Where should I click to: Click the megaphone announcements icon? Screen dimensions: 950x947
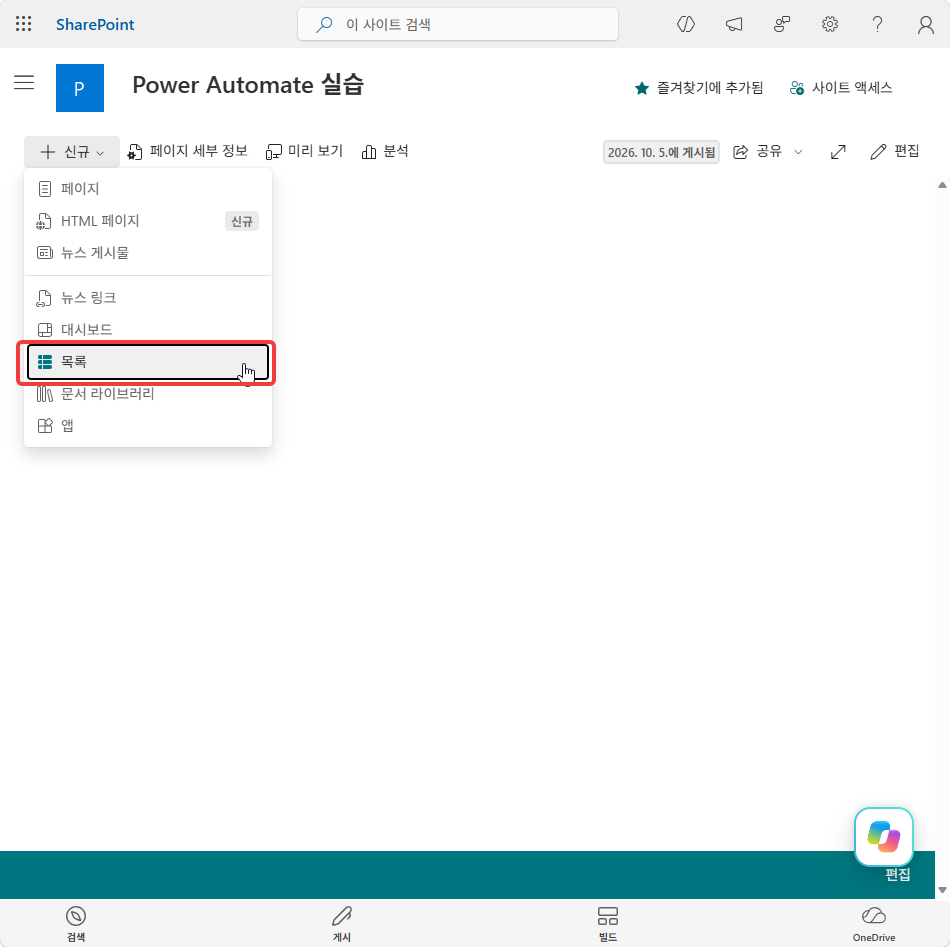(x=734, y=24)
